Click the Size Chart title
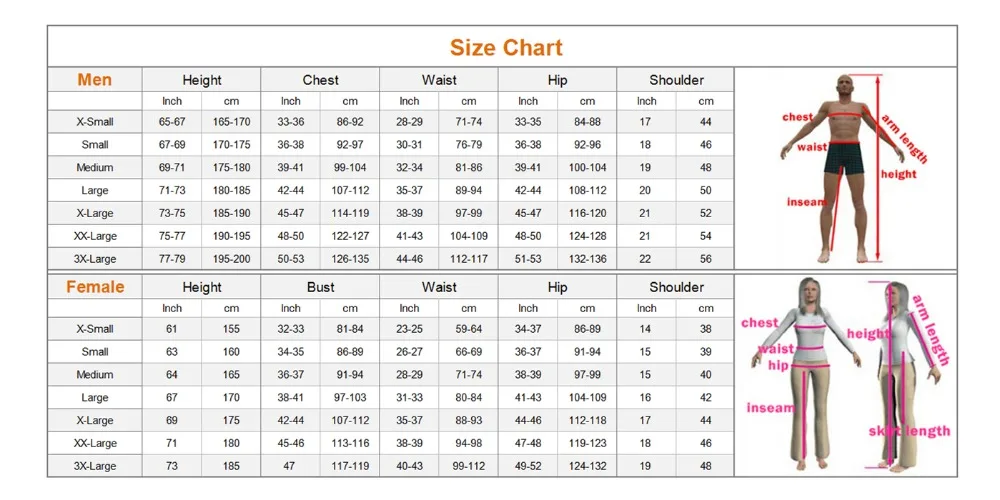Image resolution: width=1000 pixels, height=500 pixels. [506, 48]
